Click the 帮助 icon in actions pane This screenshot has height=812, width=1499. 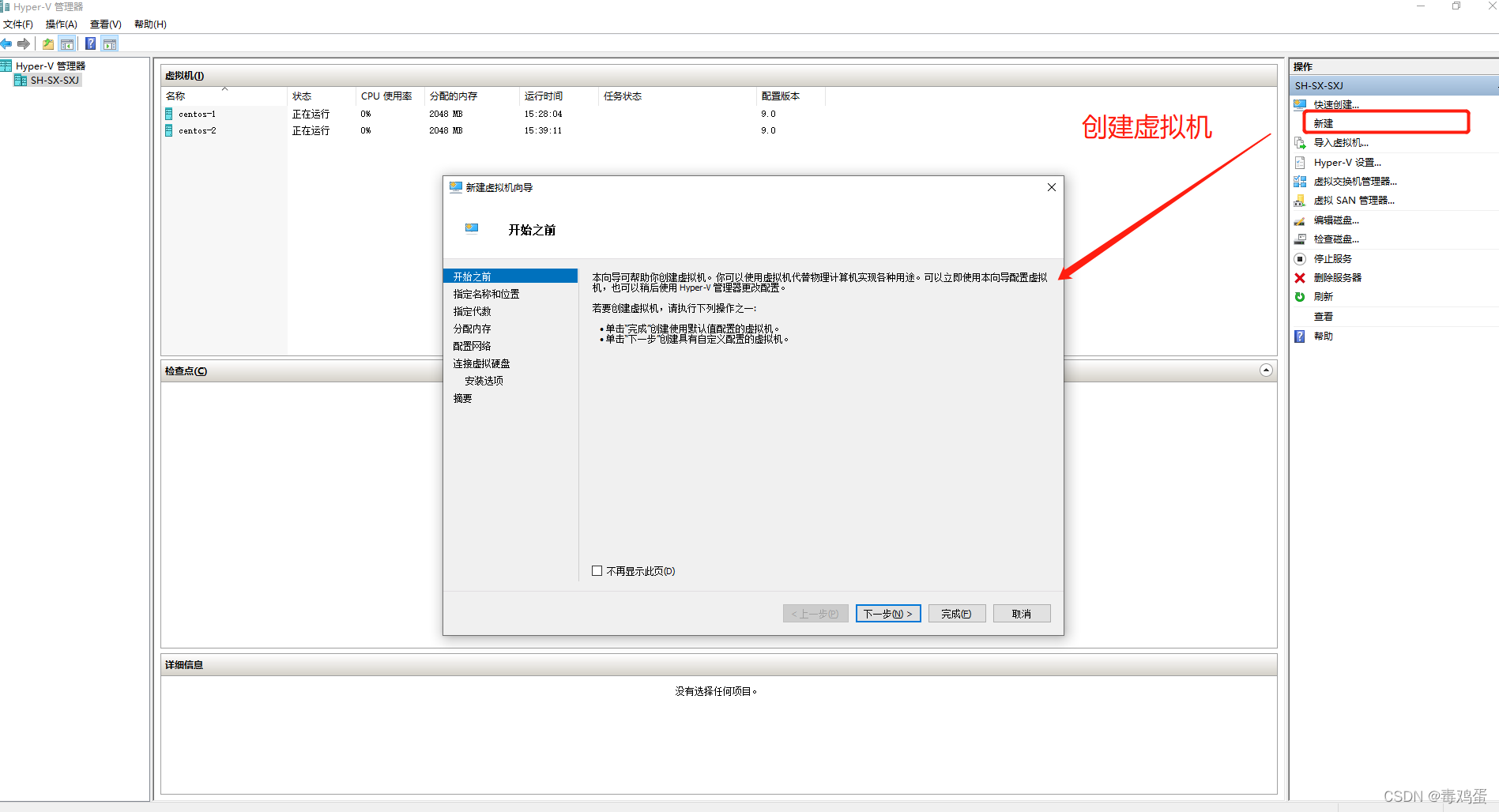click(x=1300, y=336)
